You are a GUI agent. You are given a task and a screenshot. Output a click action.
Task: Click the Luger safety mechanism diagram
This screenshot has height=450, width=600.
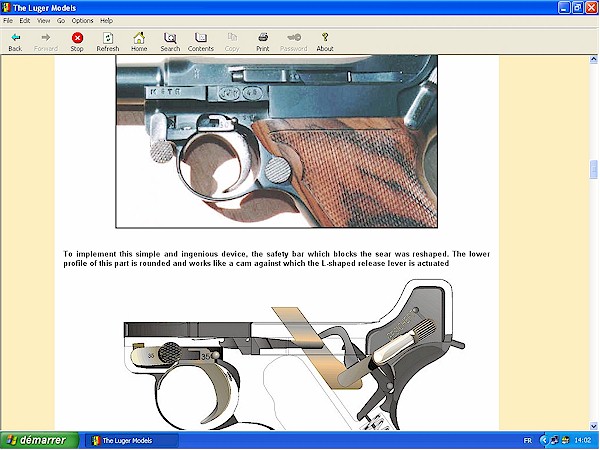(295, 354)
